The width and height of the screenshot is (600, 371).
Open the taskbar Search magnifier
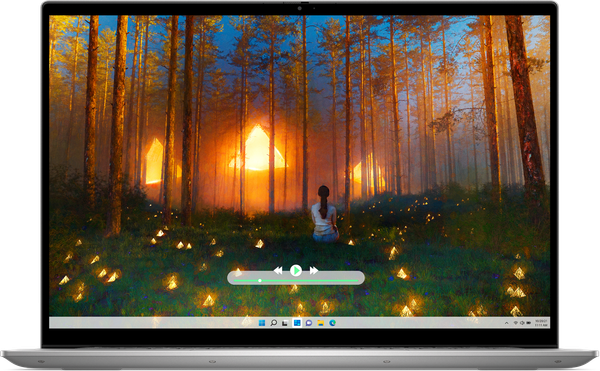pyautogui.click(x=274, y=323)
